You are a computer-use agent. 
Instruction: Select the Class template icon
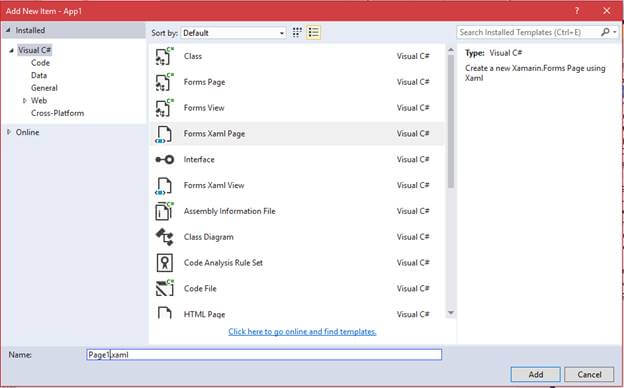[x=164, y=57]
